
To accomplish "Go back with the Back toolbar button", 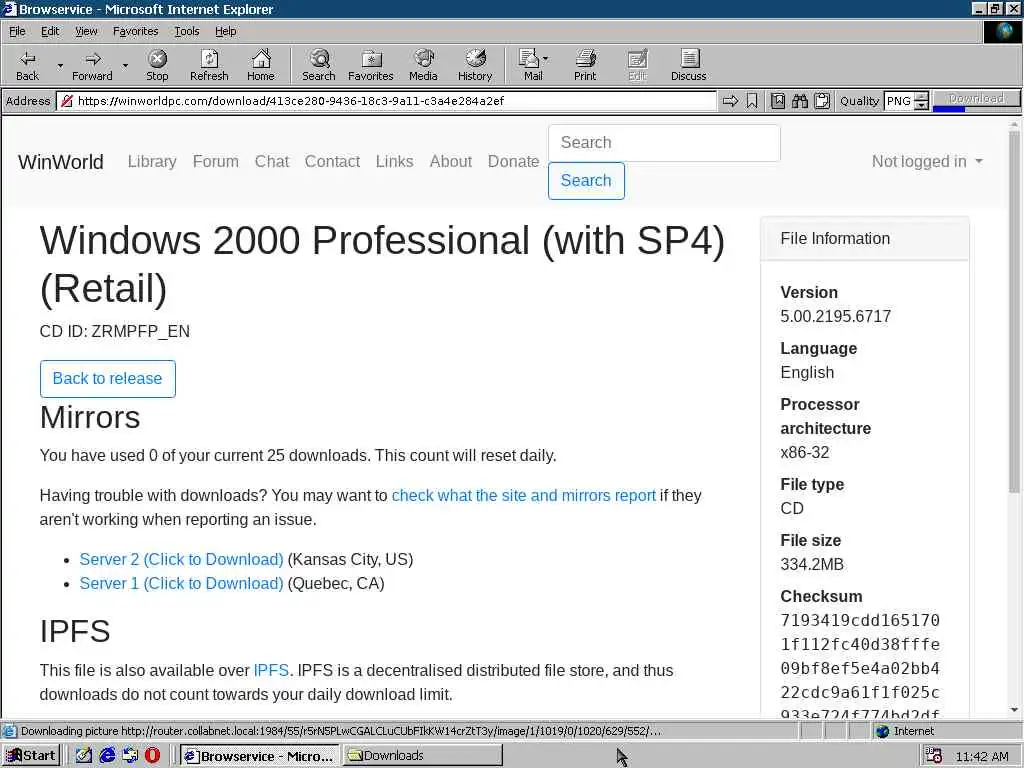I will [27, 65].
